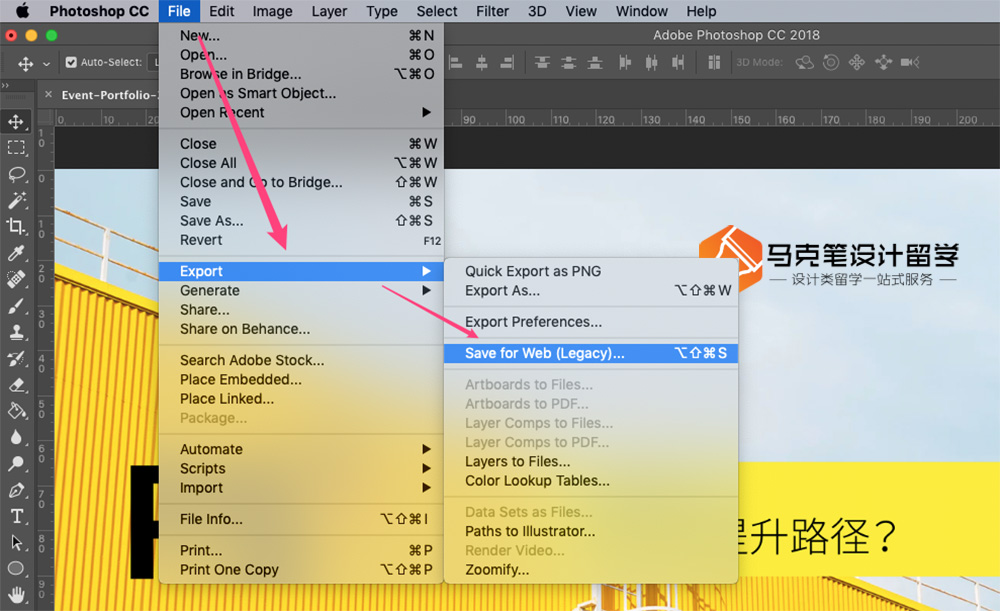1000x611 pixels.
Task: Expand the Automate submenu
Action: coord(426,449)
